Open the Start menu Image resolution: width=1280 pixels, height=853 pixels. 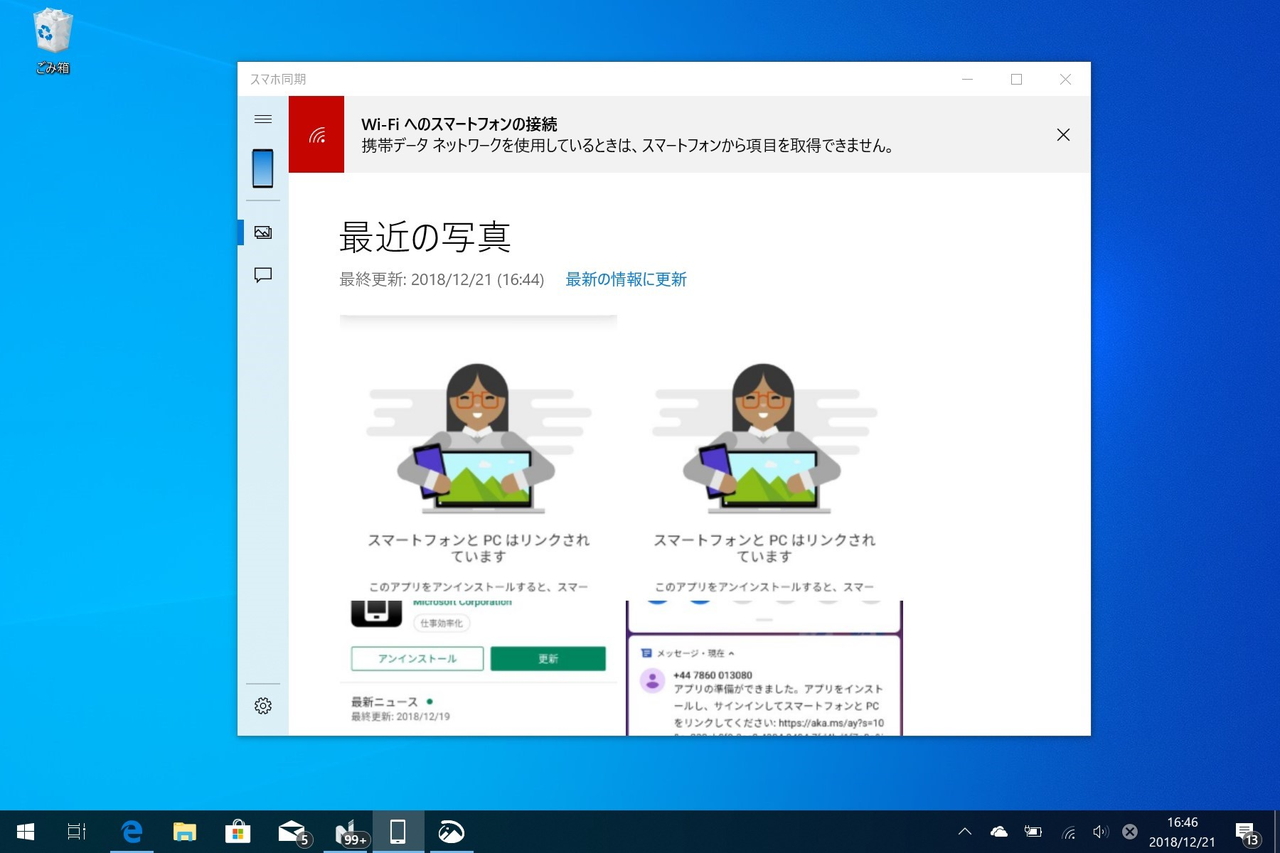(24, 831)
